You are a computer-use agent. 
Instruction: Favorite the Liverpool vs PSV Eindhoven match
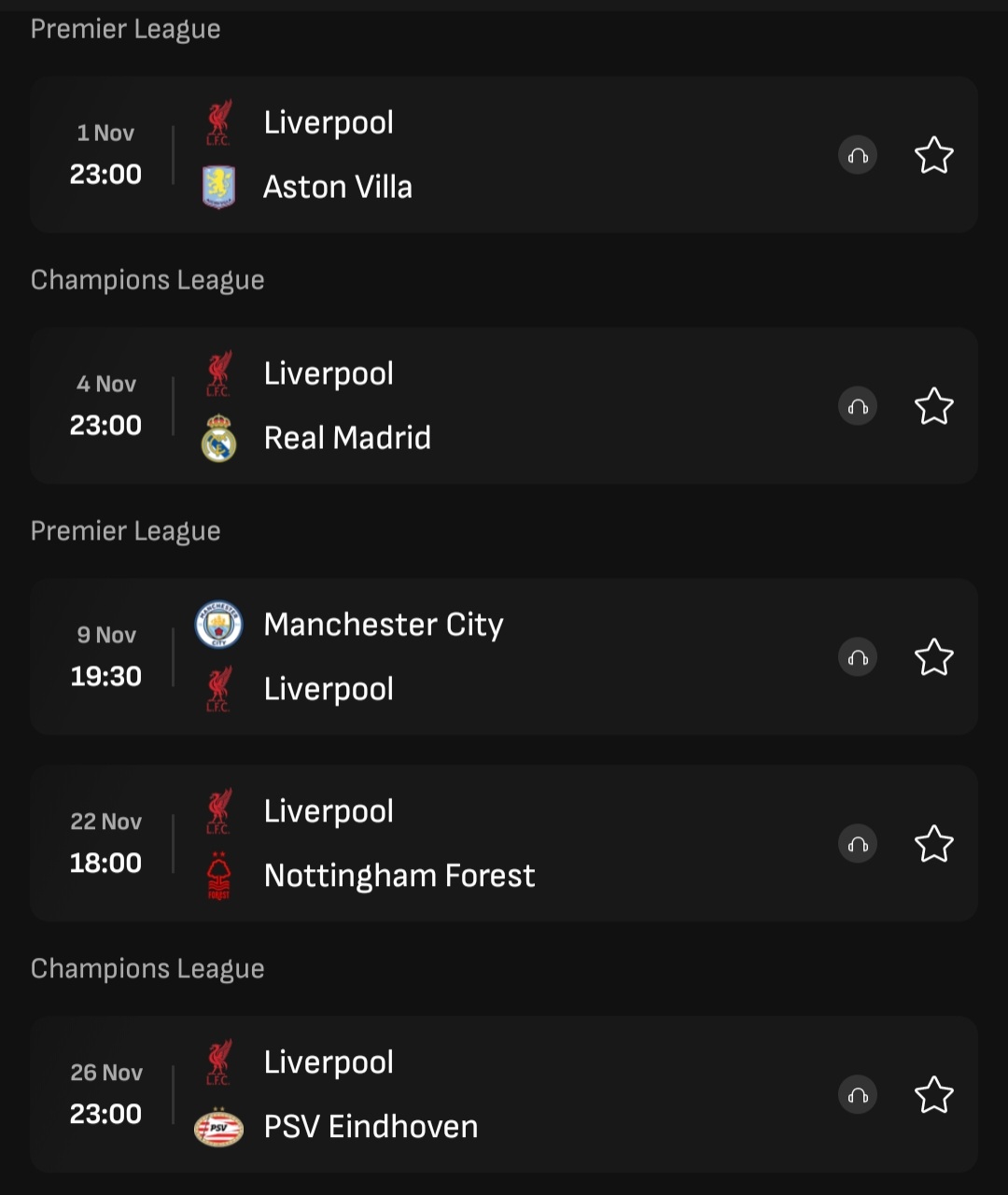click(x=933, y=1095)
